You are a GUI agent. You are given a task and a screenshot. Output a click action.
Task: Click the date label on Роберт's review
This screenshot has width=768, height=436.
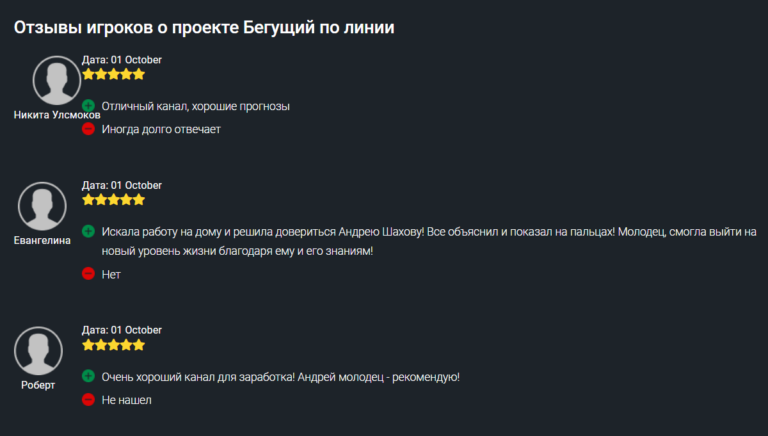click(x=121, y=330)
